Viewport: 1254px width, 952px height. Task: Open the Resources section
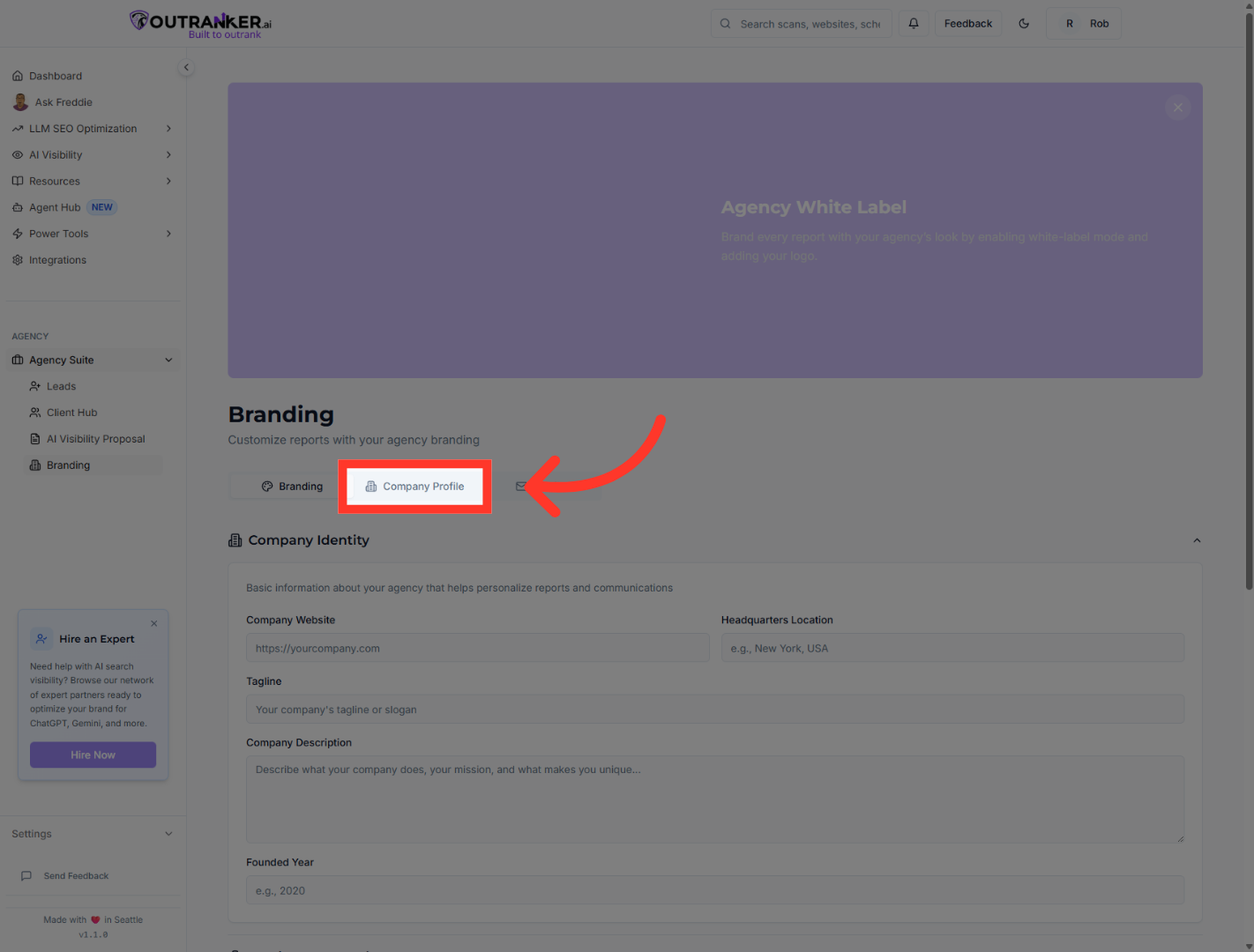(55, 181)
